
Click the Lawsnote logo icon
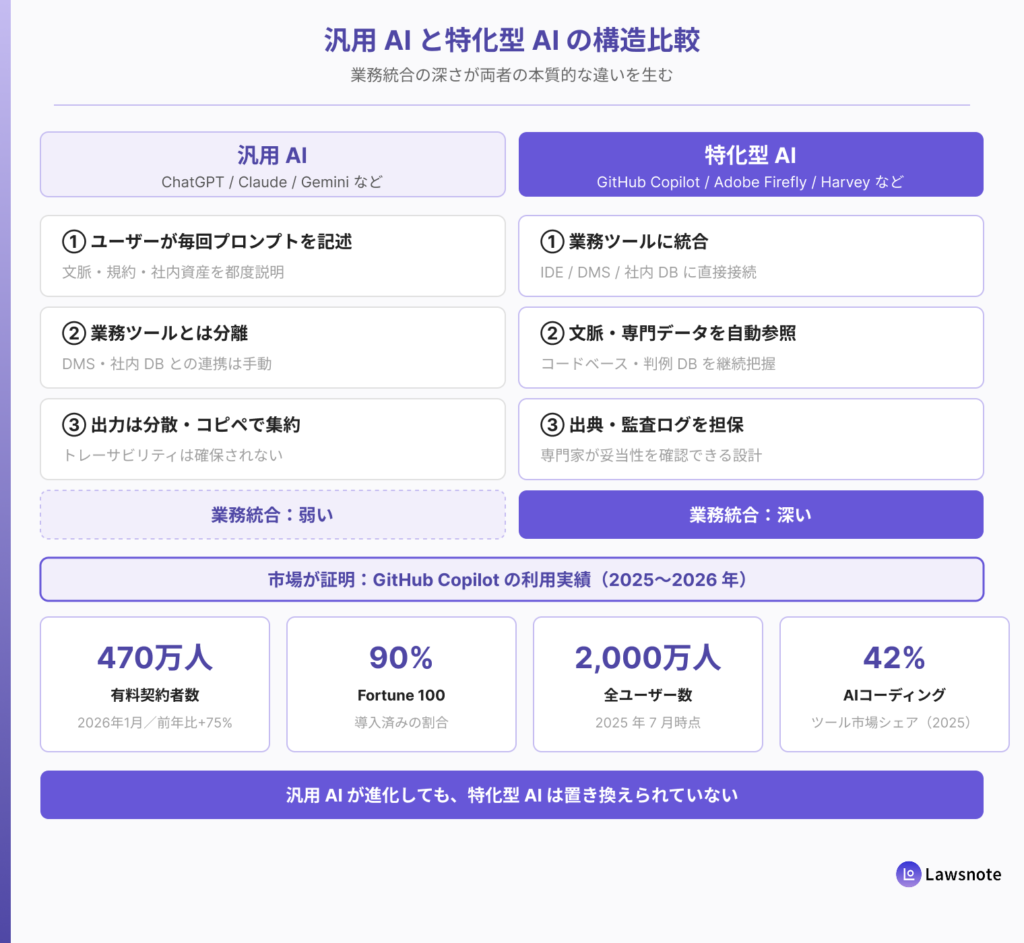[x=908, y=874]
